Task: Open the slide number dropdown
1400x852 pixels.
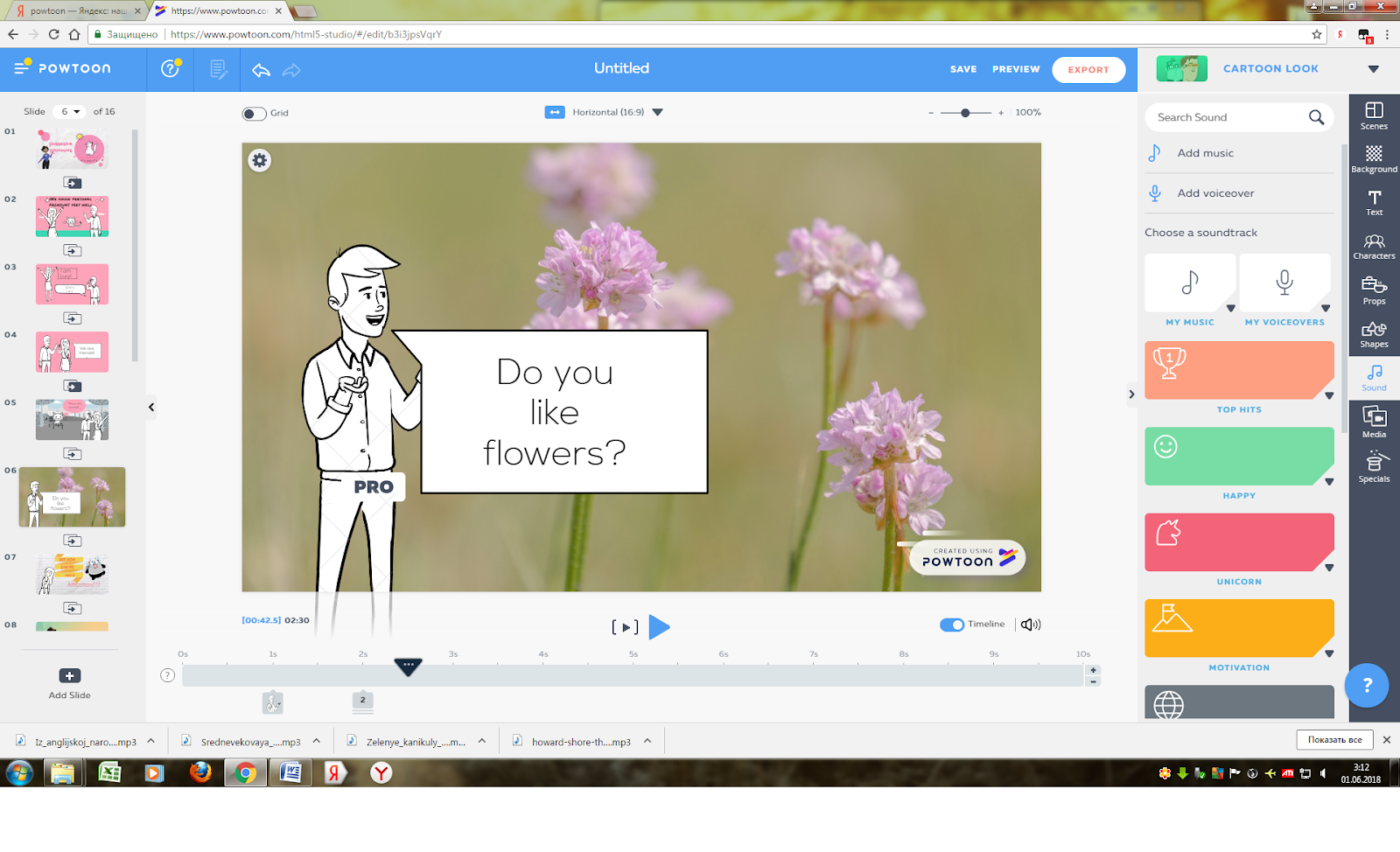Action: [x=68, y=112]
